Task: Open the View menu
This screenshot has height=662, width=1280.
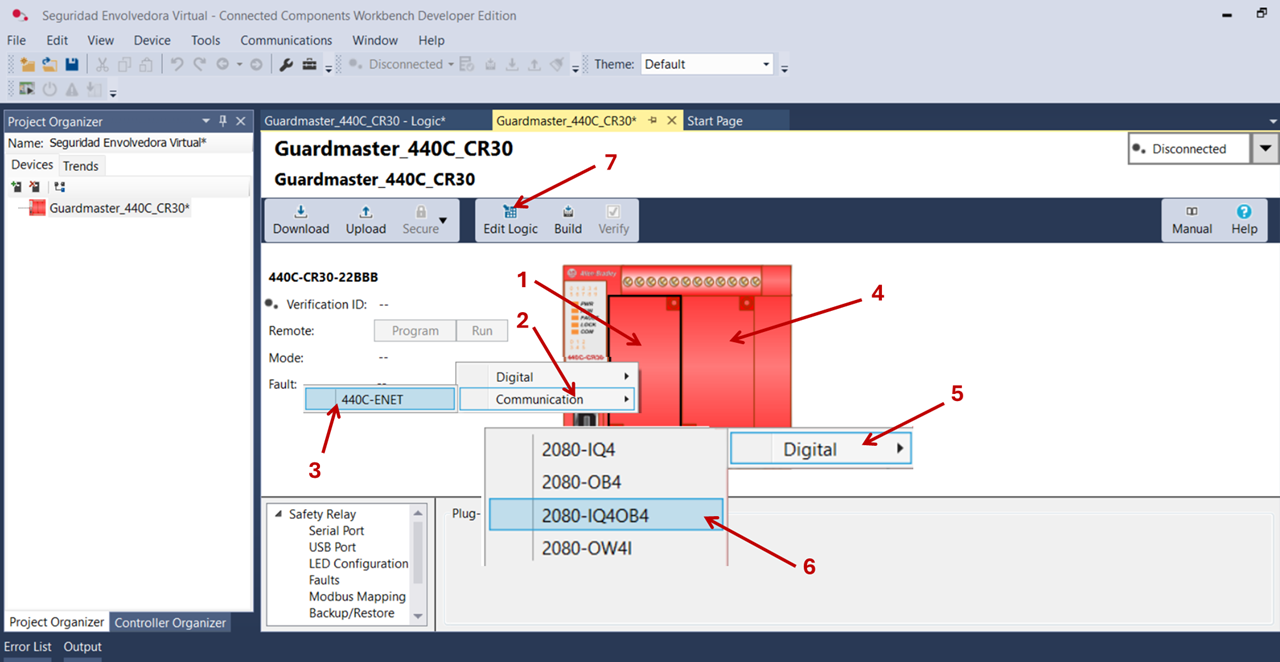Action: [x=101, y=40]
